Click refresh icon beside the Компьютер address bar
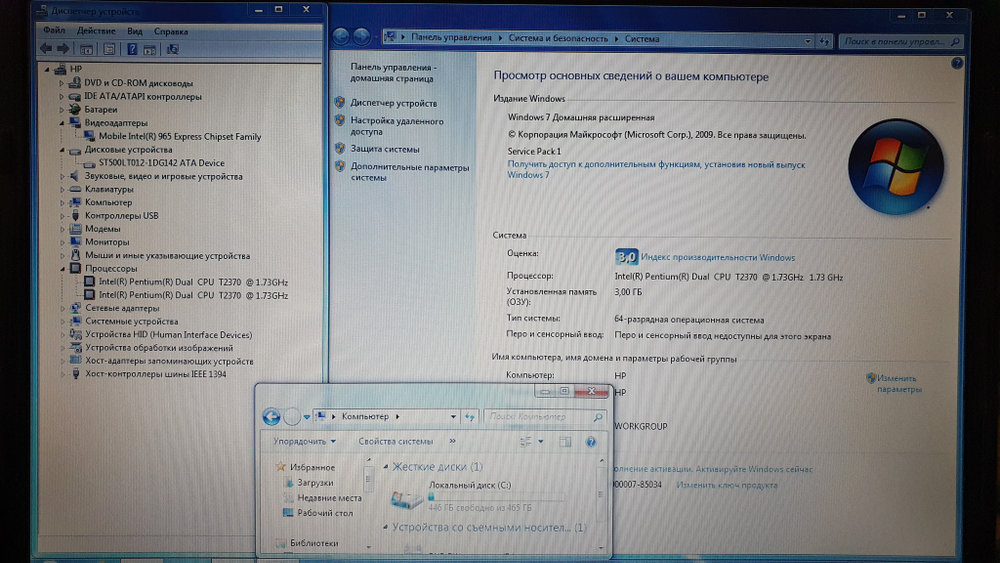The width and height of the screenshot is (1000, 563). (469, 416)
